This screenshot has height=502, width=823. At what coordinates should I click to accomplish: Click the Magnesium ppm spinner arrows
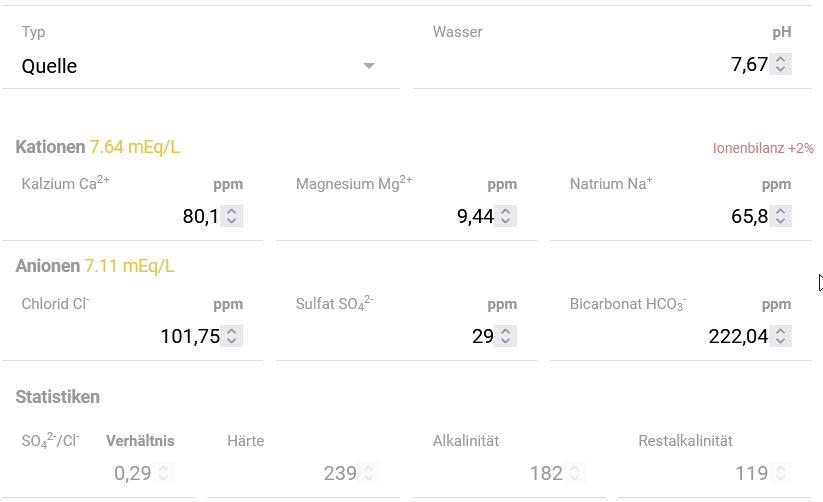[x=506, y=216]
